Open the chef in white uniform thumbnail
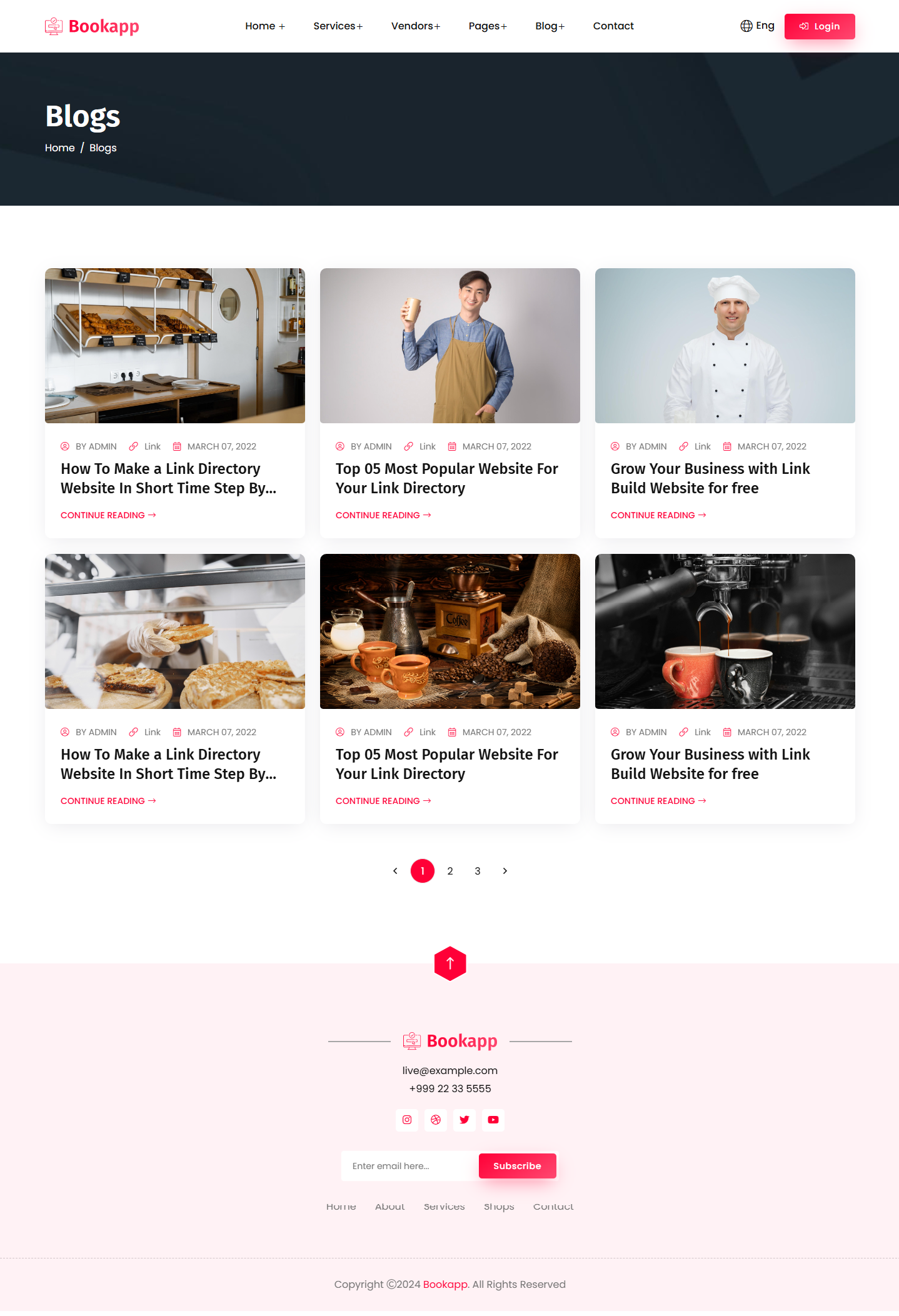899x1316 pixels. point(725,346)
